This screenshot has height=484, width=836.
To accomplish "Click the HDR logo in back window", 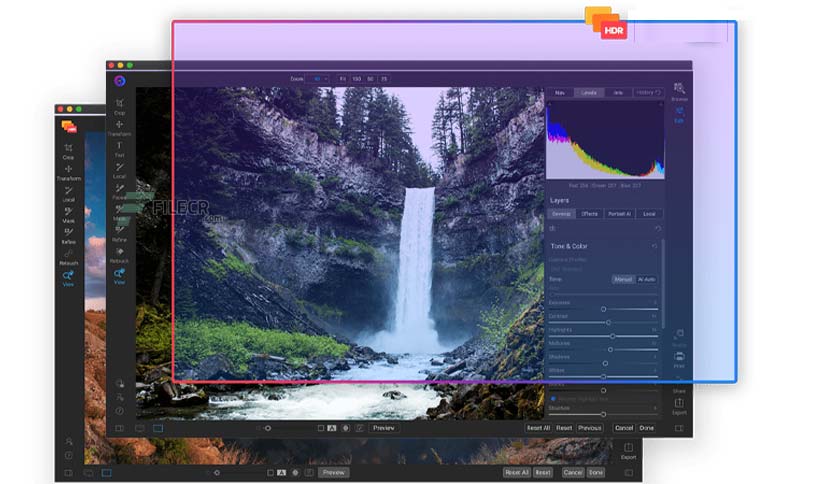I will pyautogui.click(x=69, y=127).
